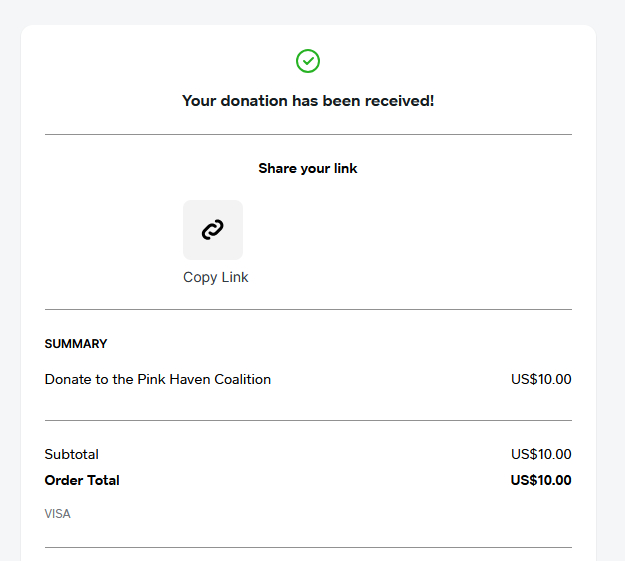Click the green checkmark success icon
Image resolution: width=625 pixels, height=561 pixels.
pos(308,62)
